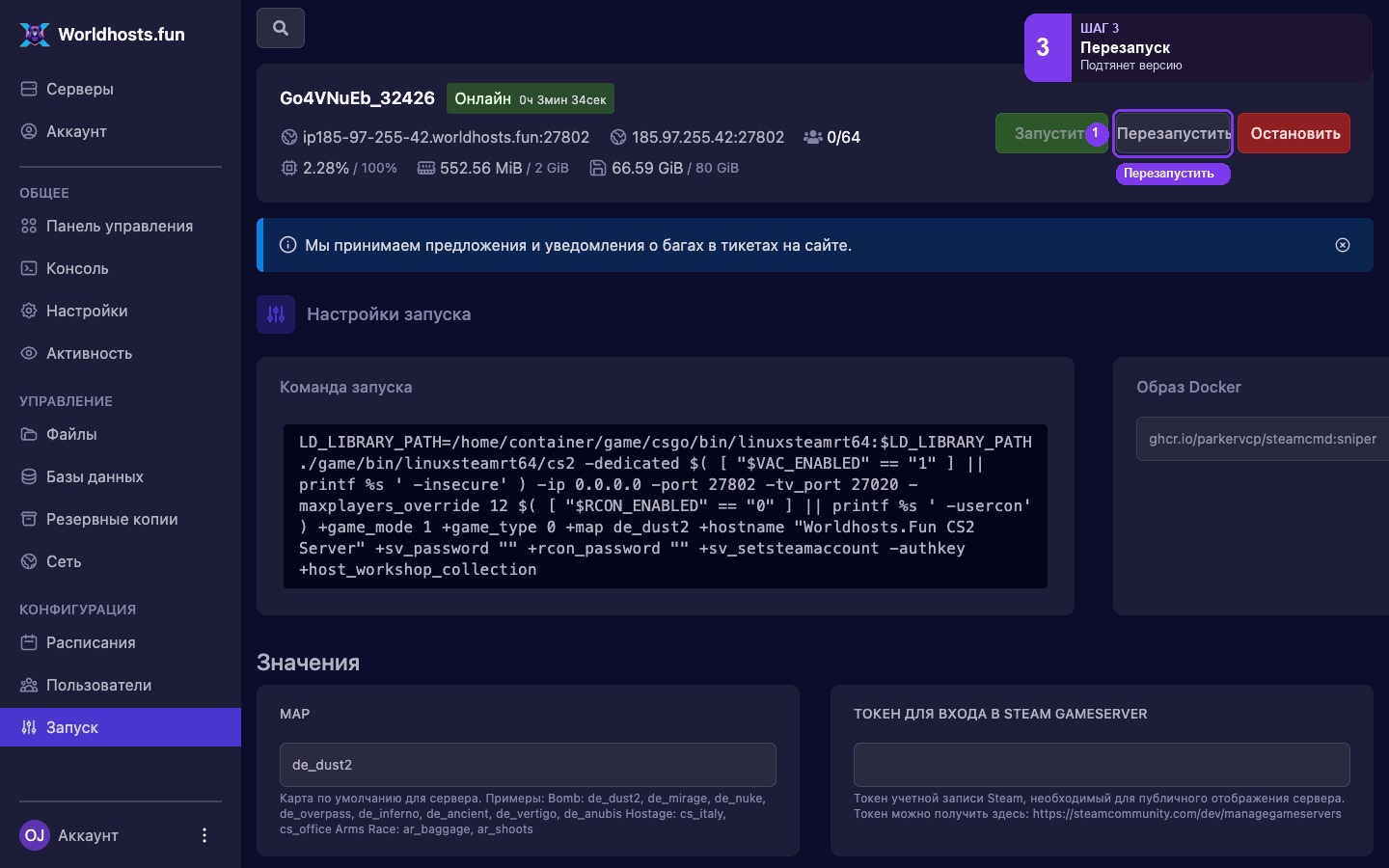The image size is (1389, 868).
Task: Click the OJ account avatar
Action: click(35, 835)
